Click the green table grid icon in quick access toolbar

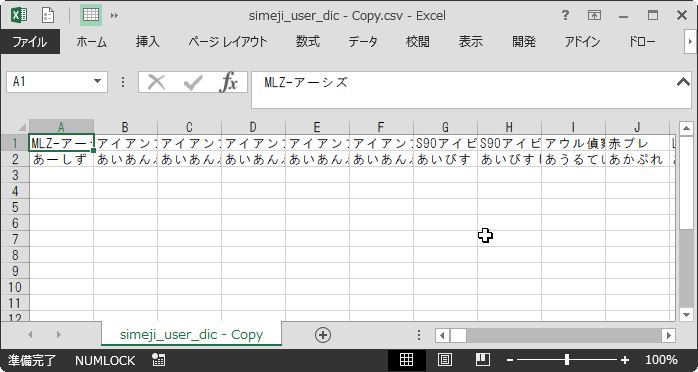click(x=91, y=16)
